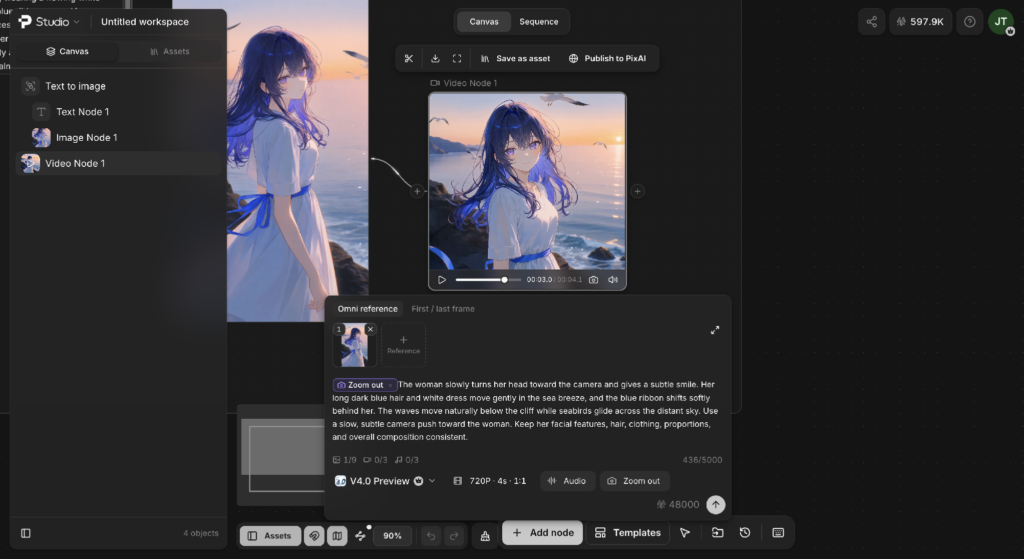Expand the prompt editor
The height and width of the screenshot is (559, 1024).
pos(715,330)
